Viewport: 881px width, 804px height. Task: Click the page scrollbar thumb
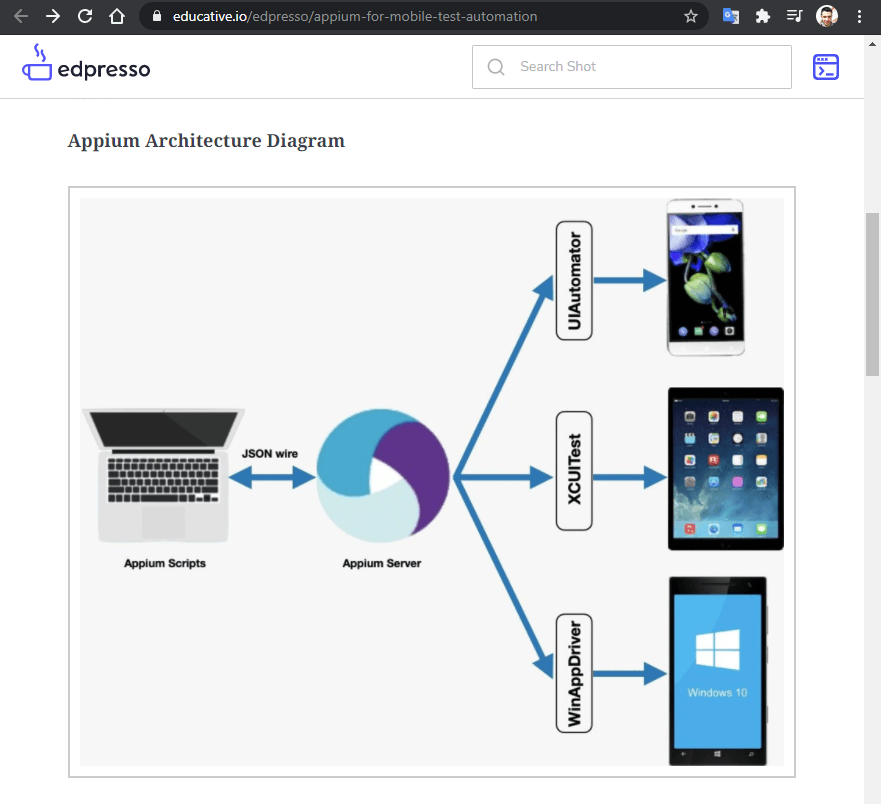[872, 294]
